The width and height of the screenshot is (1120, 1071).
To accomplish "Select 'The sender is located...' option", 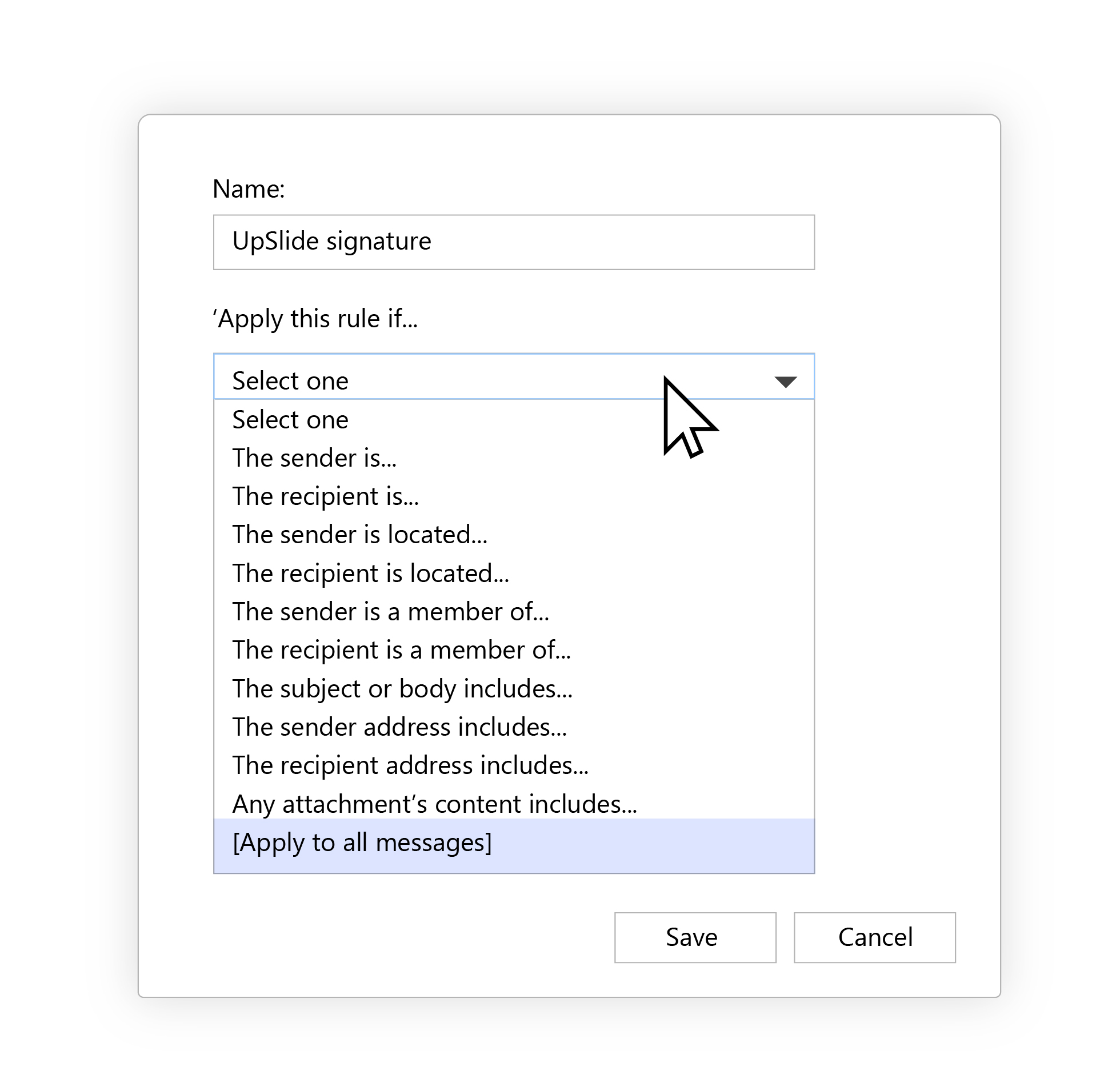I will (x=360, y=535).
